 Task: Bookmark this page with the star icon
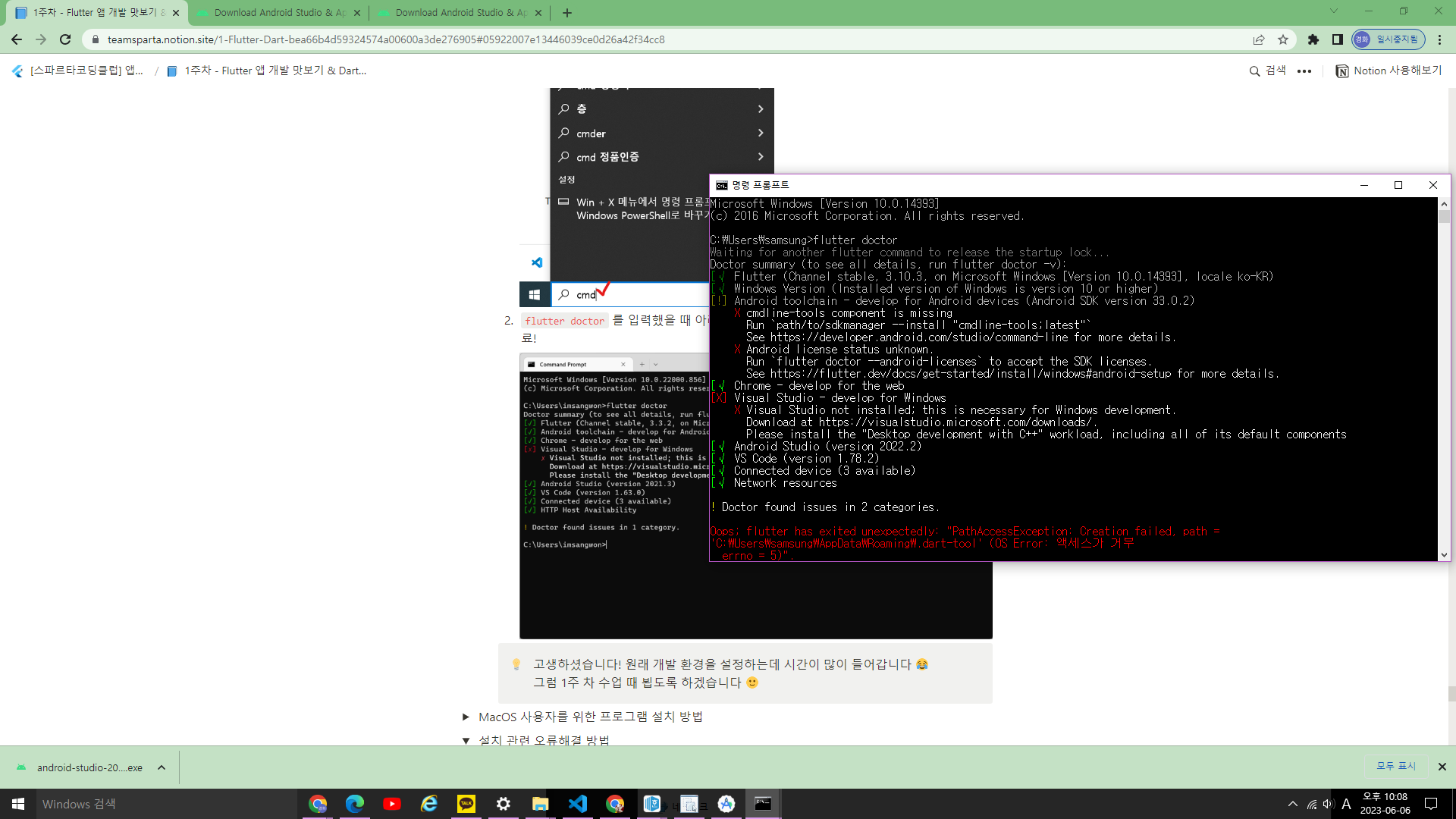coord(1283,39)
